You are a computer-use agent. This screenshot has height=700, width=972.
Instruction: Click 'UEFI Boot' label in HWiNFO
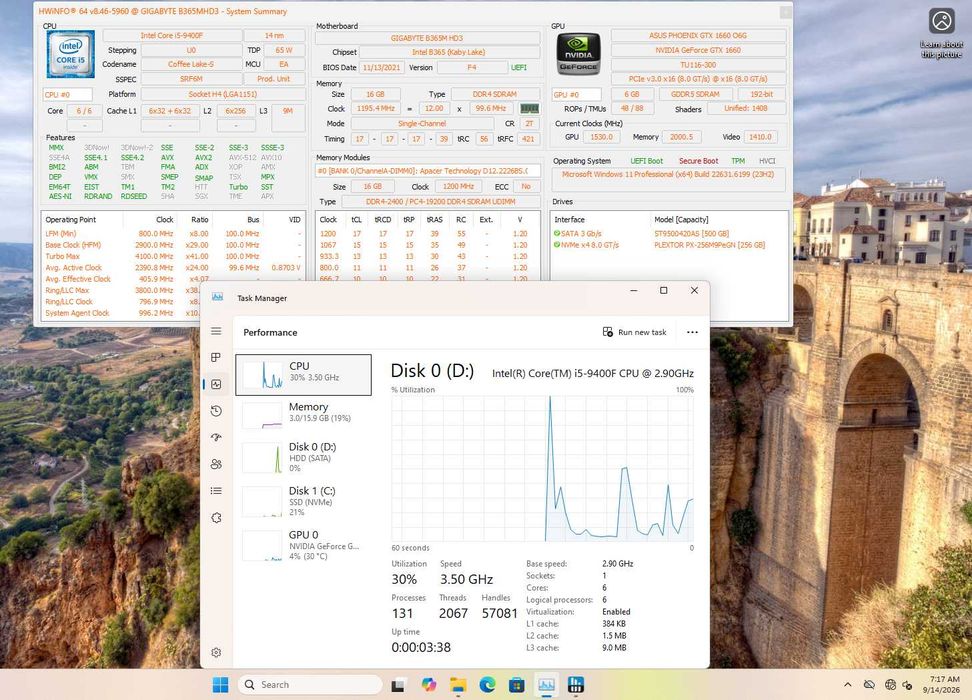pos(646,161)
